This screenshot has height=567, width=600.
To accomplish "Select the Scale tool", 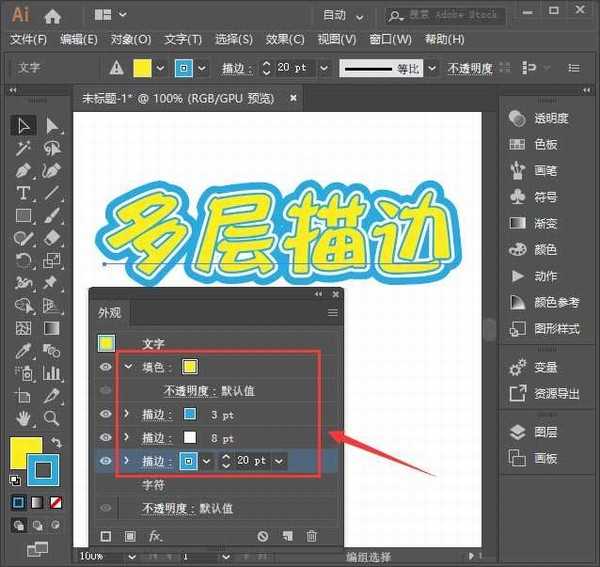I will point(52,261).
